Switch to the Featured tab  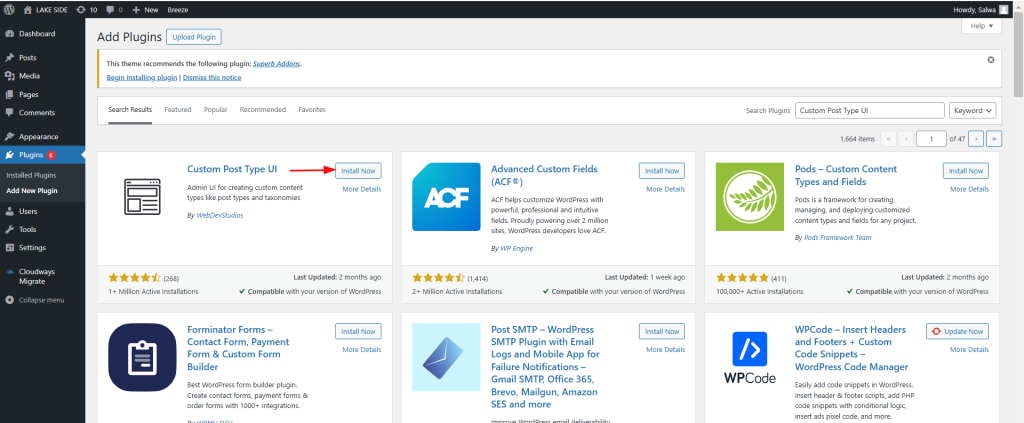coord(178,110)
